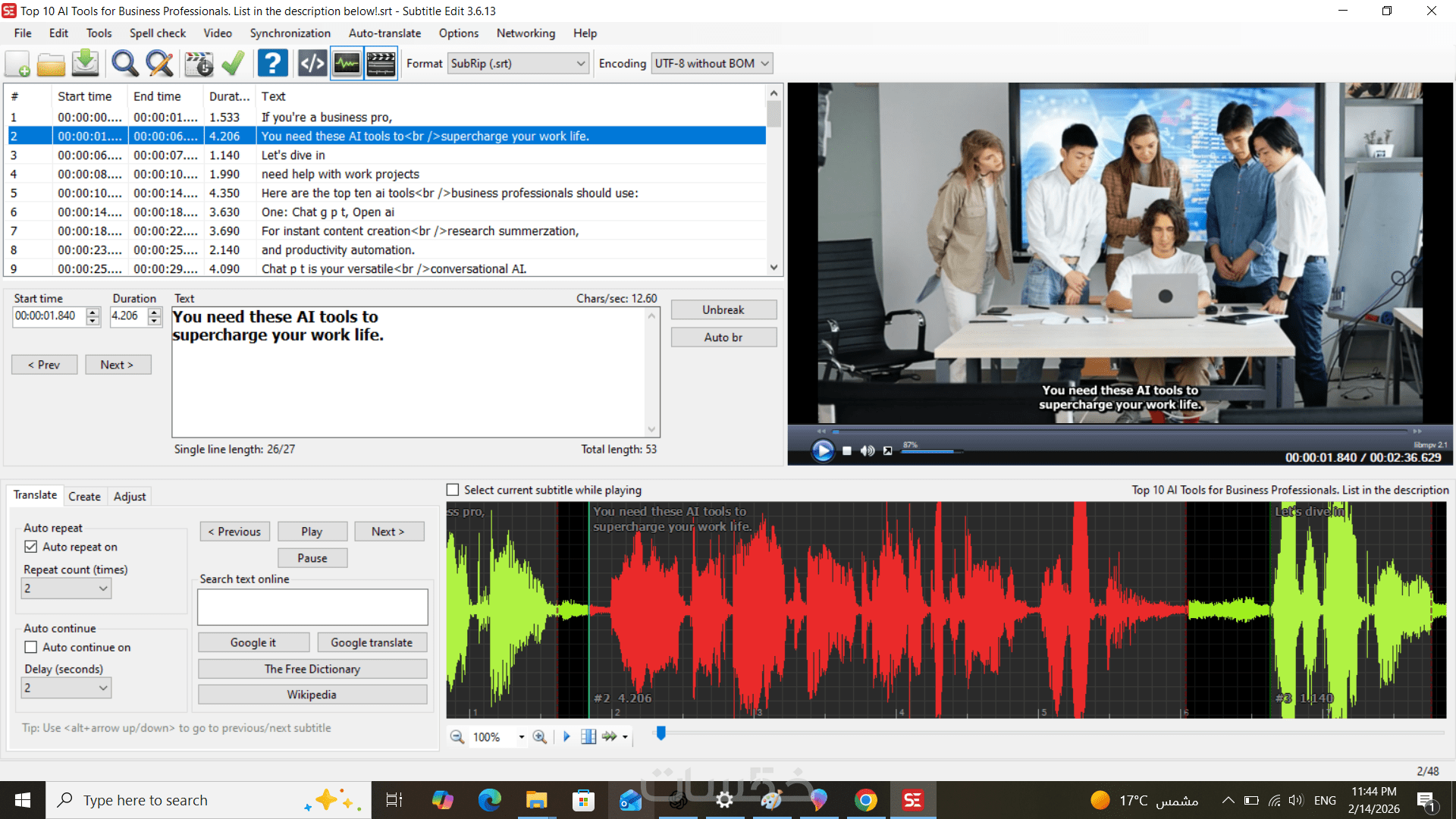
Task: Click video player play button
Action: coord(822,451)
